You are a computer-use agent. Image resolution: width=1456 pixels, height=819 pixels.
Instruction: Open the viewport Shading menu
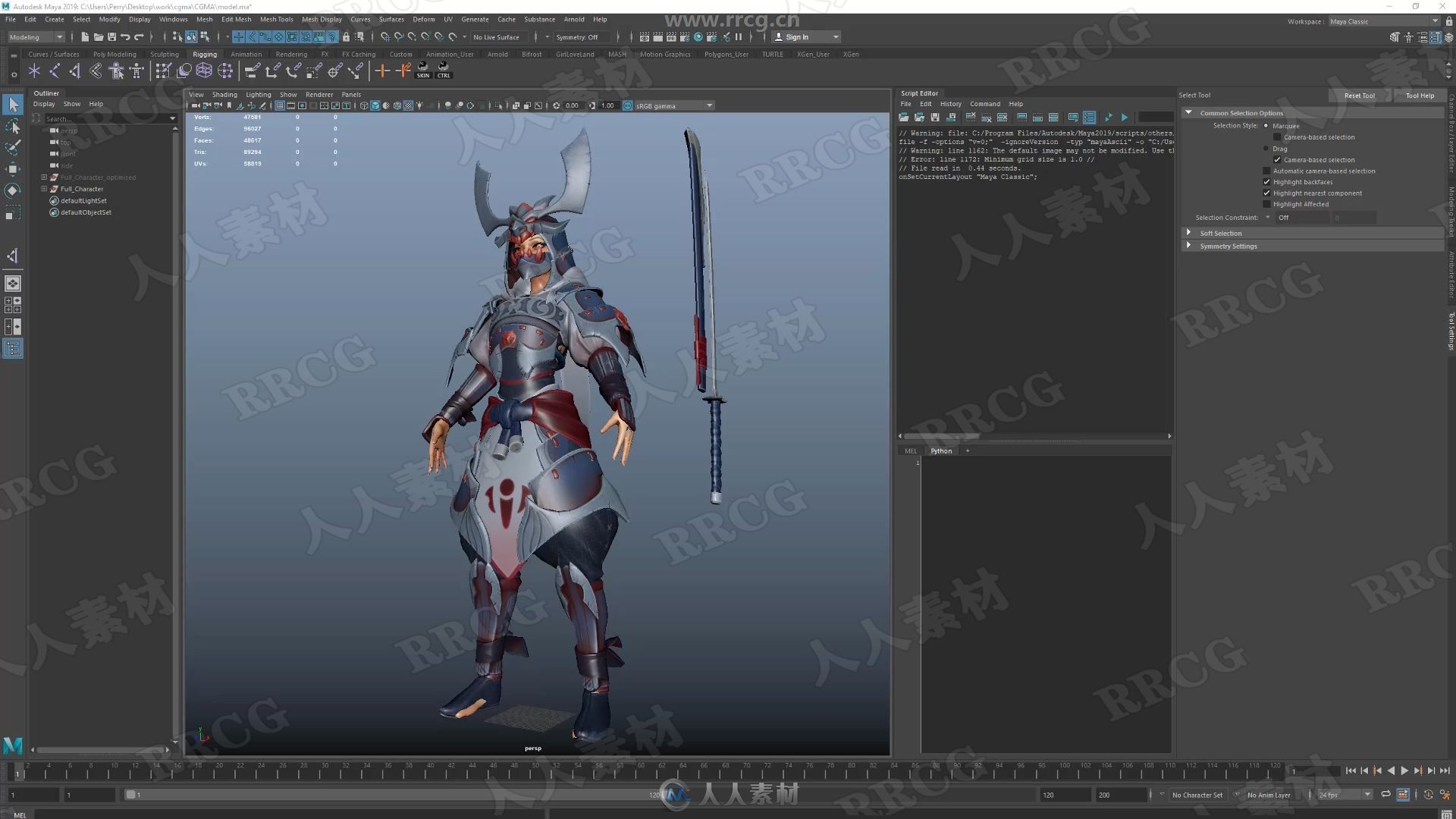tap(224, 95)
